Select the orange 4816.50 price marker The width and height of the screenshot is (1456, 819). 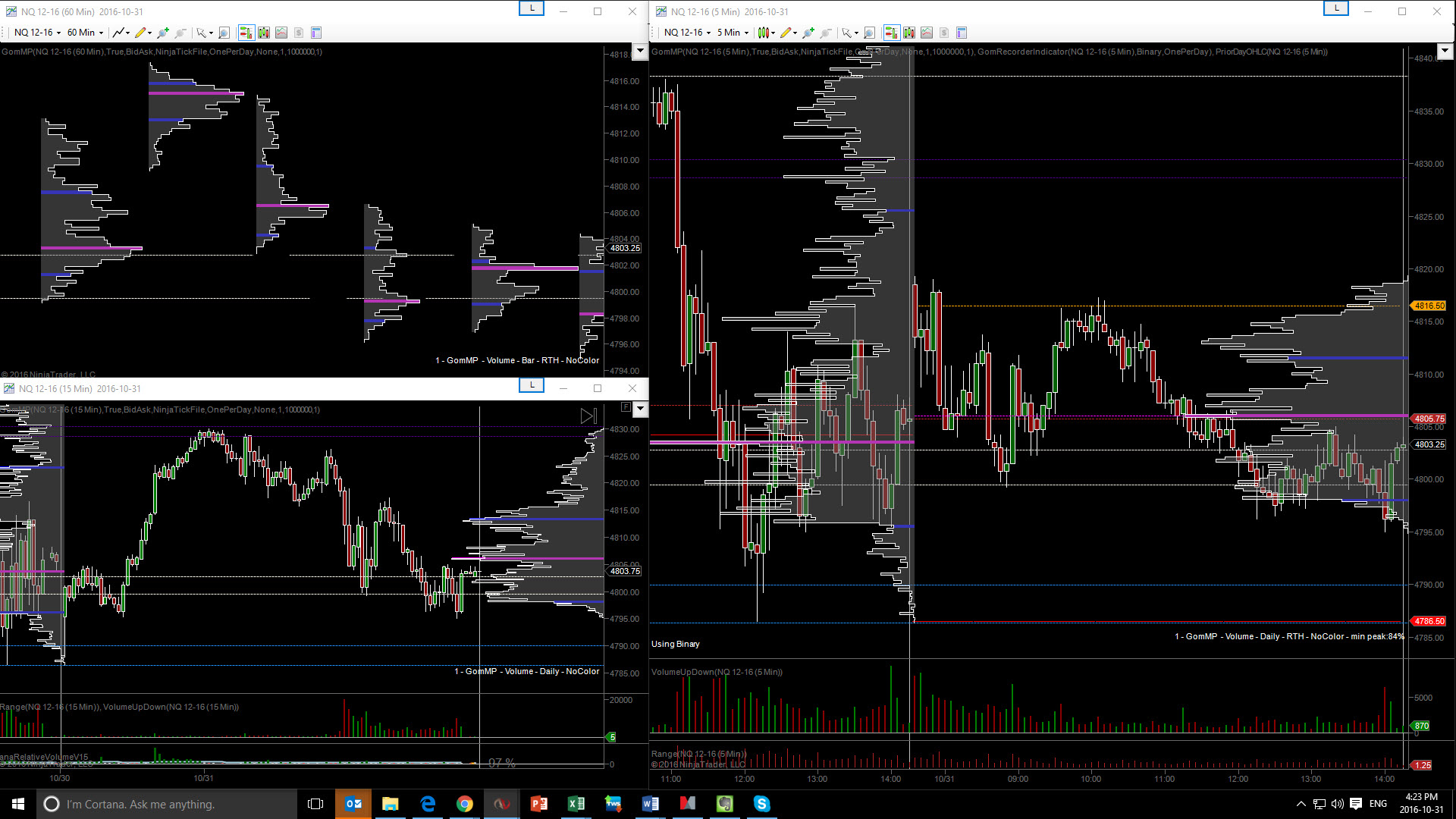click(x=1429, y=306)
